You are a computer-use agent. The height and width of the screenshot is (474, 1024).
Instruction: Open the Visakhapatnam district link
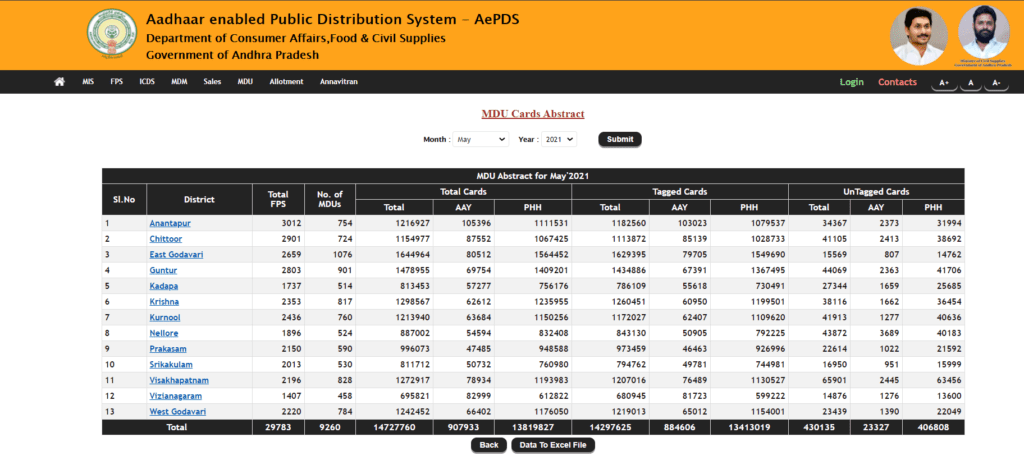click(179, 380)
